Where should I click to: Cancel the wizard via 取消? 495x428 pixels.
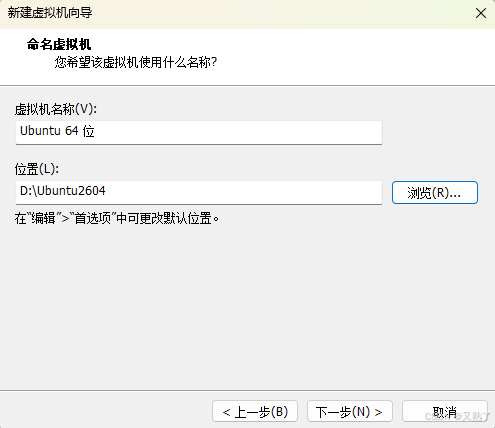(445, 412)
